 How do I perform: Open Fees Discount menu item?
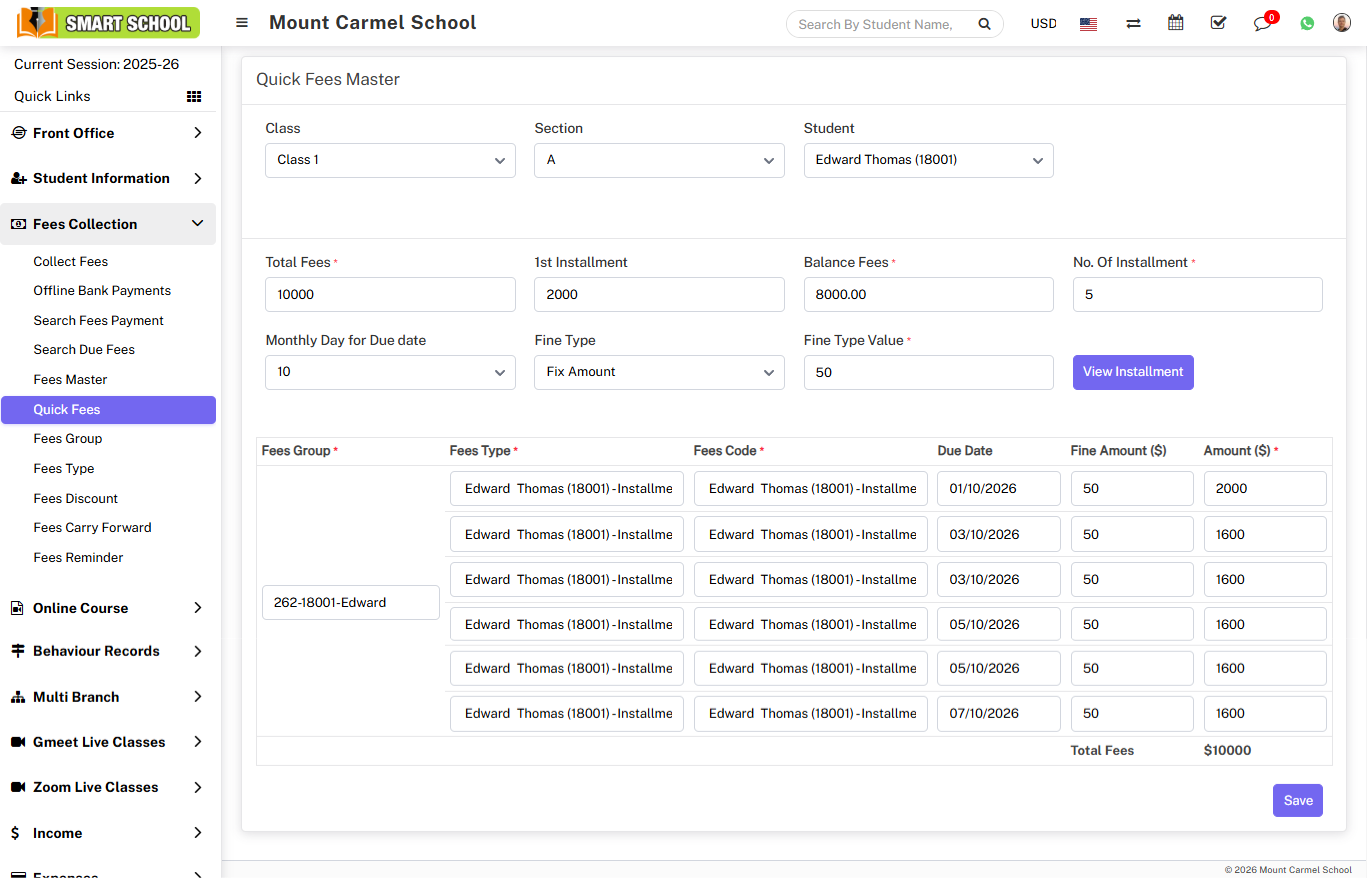[76, 498]
